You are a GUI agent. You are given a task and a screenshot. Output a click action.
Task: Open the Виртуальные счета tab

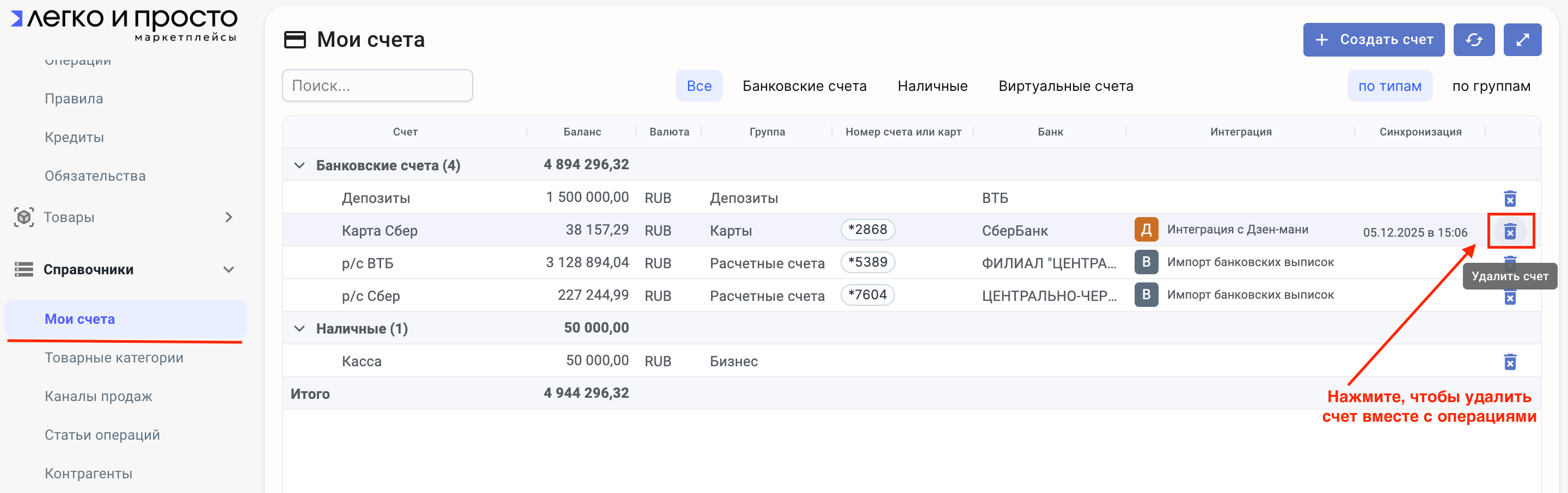point(1065,87)
